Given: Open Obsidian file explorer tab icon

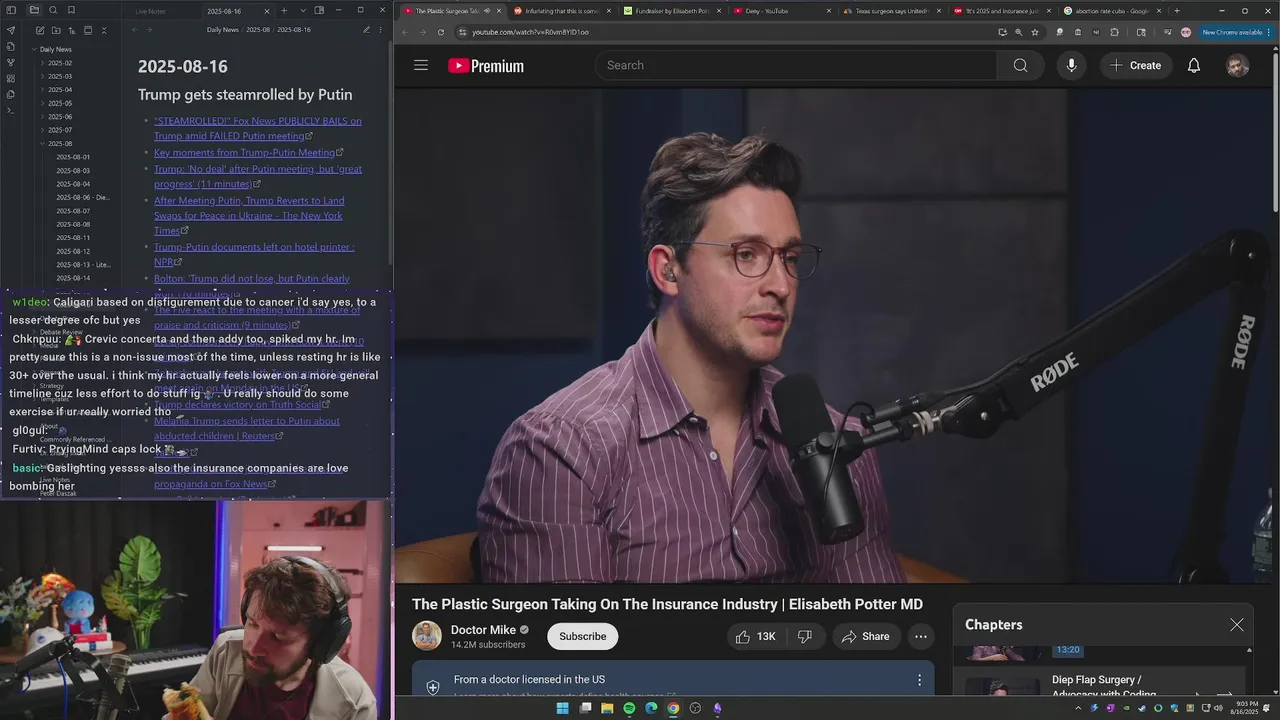Looking at the screenshot, I should point(34,10).
